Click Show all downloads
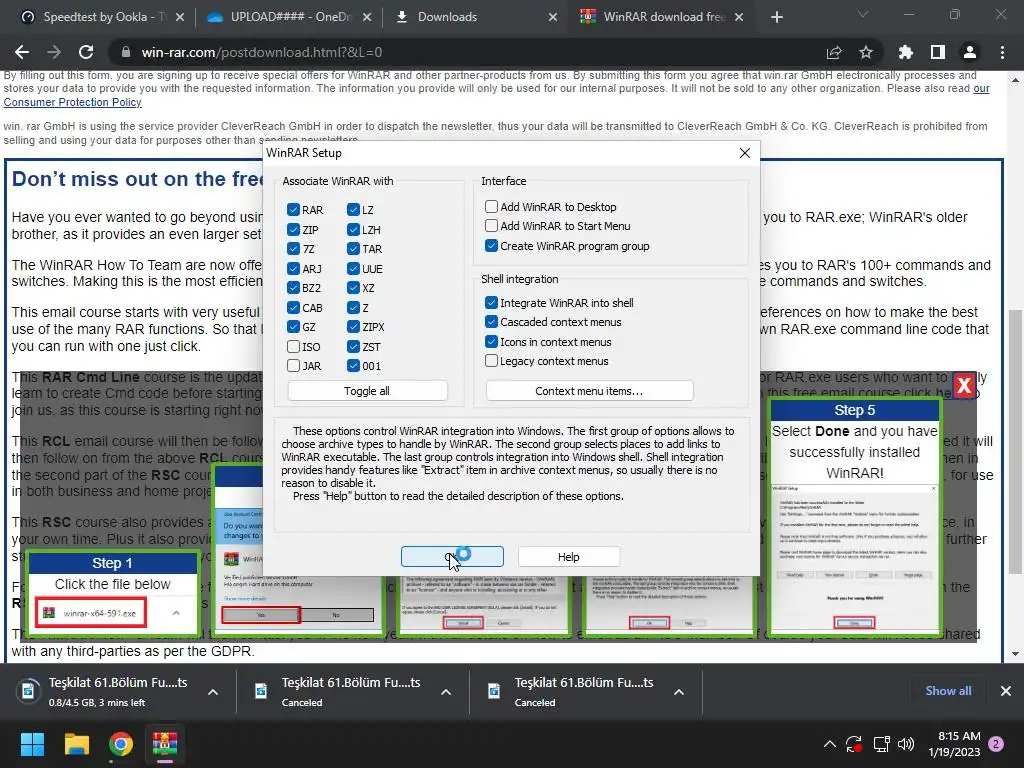Viewport: 1024px width, 768px height. coord(948,691)
